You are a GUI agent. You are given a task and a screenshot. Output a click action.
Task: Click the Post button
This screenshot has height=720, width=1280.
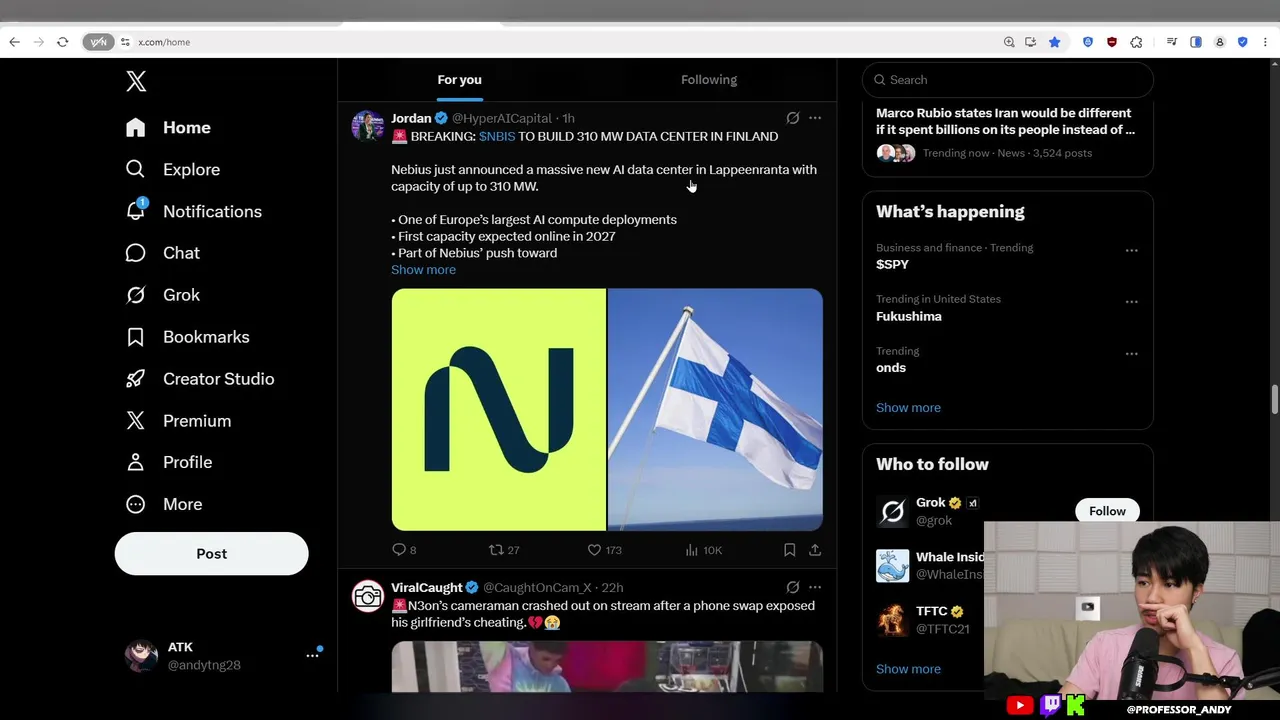211,554
